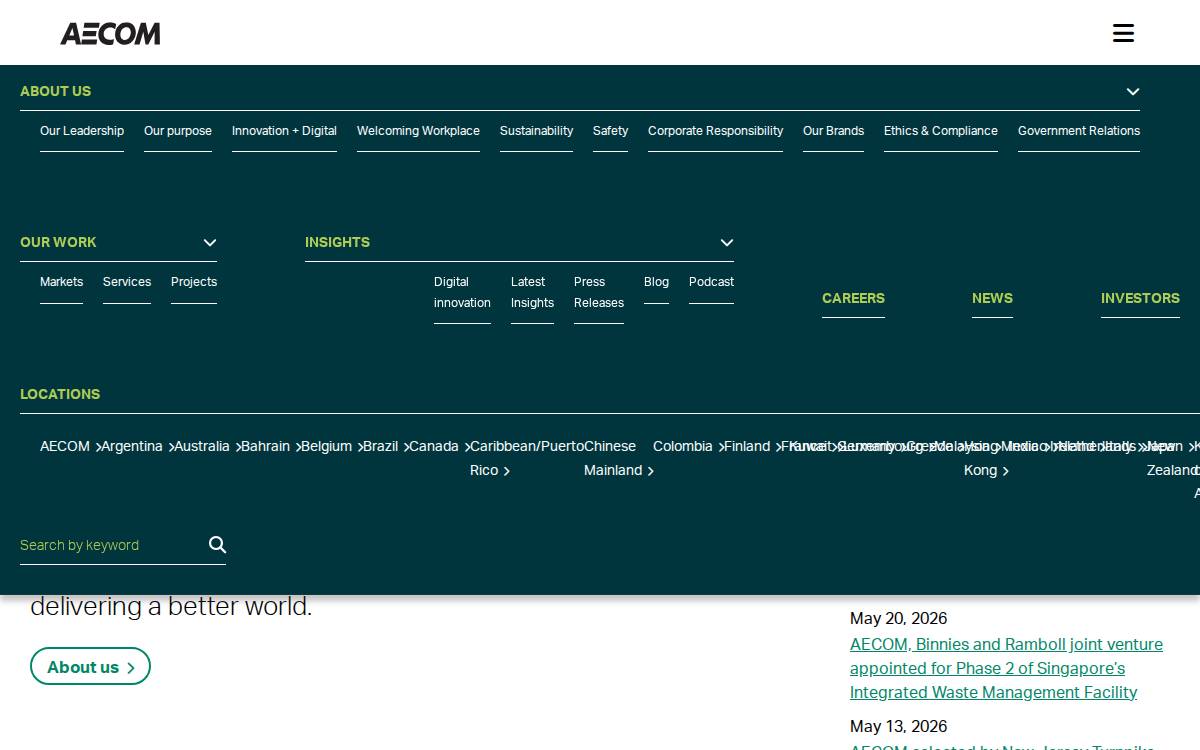Go to the Markets page
The height and width of the screenshot is (750, 1200).
click(61, 282)
